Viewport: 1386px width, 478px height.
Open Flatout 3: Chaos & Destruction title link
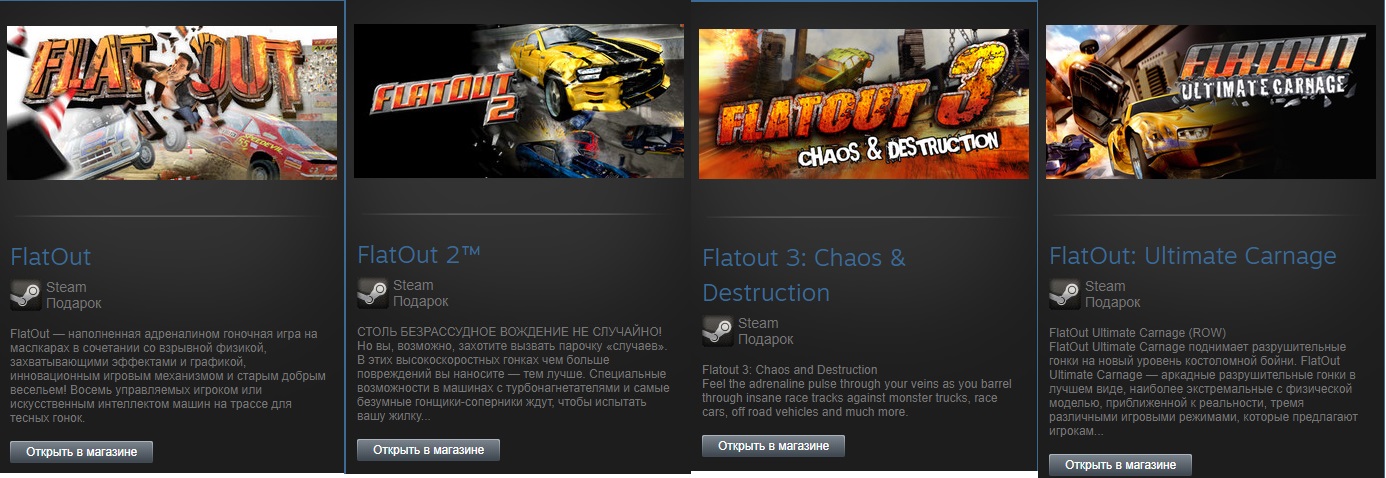coord(804,275)
